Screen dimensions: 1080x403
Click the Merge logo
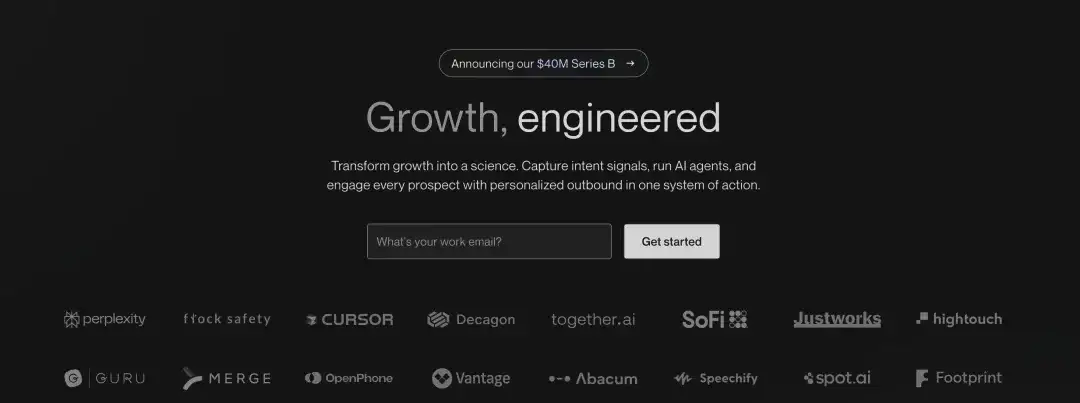click(227, 378)
